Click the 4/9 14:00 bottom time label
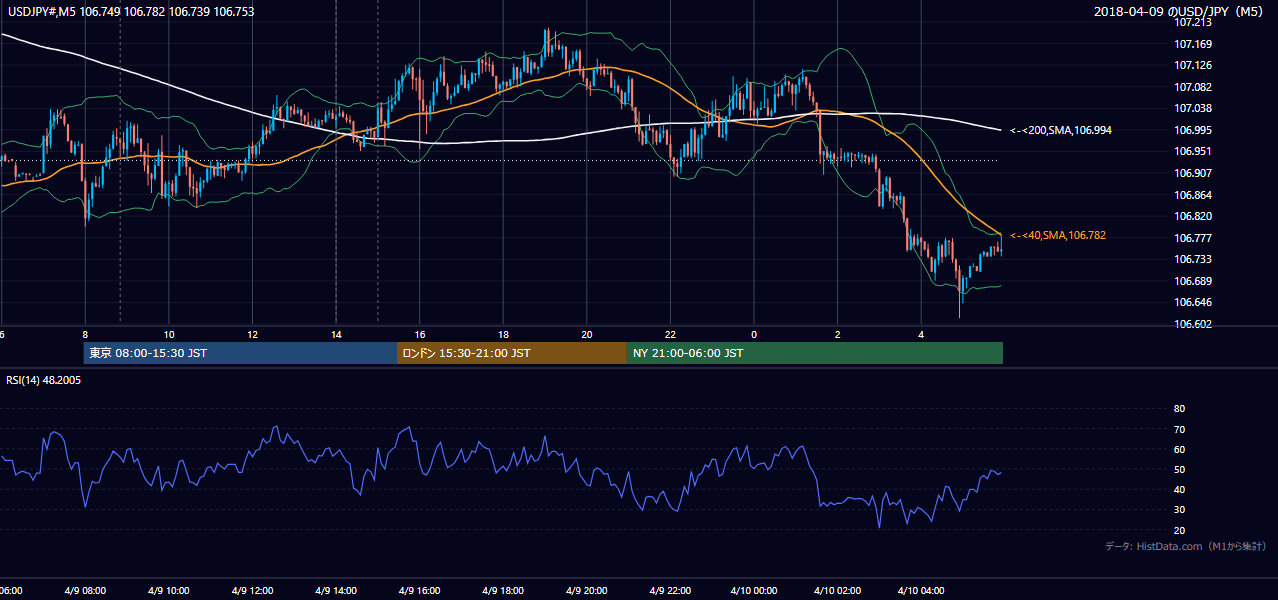1278x600 pixels. pos(336,591)
